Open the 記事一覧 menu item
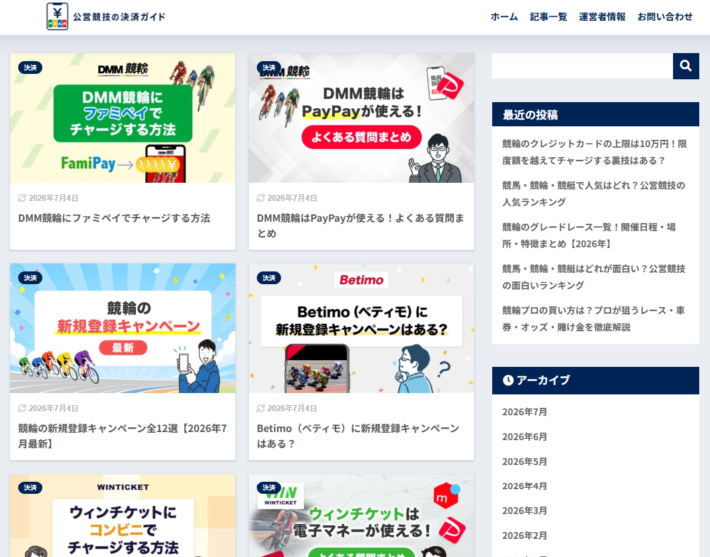Viewport: 710px width, 557px height. pyautogui.click(x=548, y=17)
